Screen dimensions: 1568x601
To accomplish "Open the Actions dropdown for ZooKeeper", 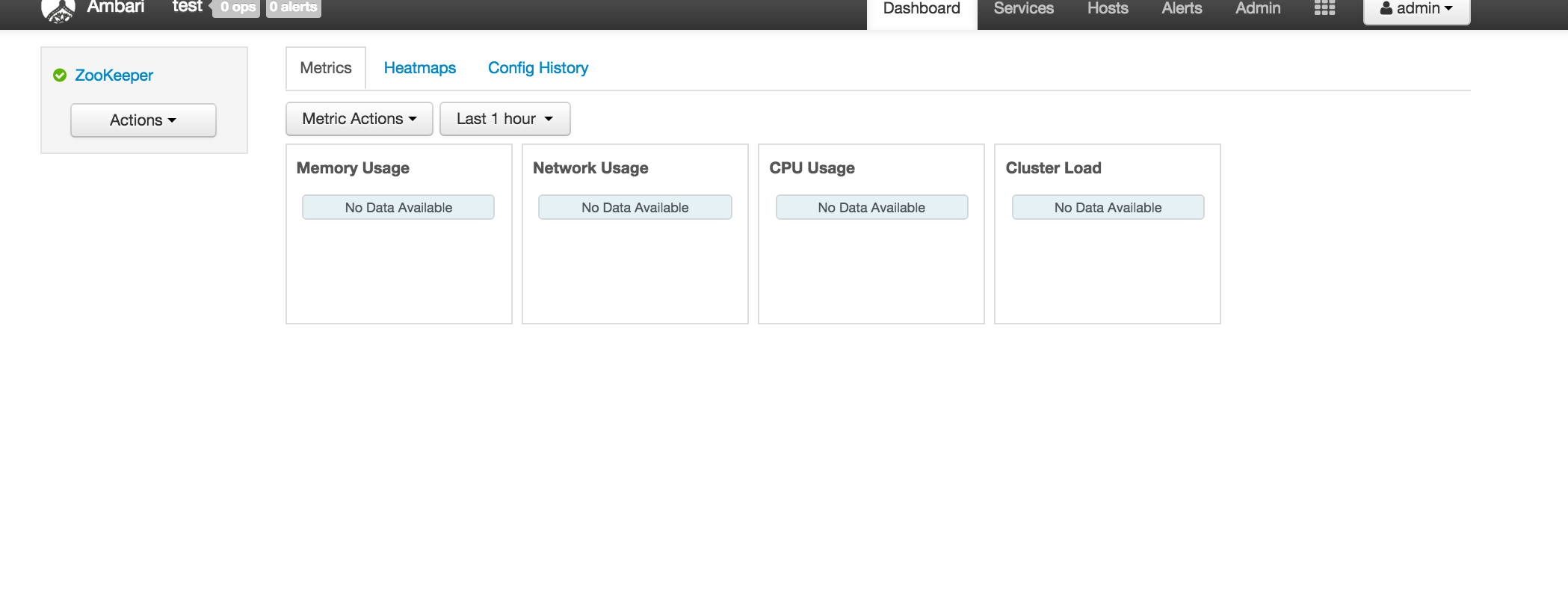I will 143,120.
